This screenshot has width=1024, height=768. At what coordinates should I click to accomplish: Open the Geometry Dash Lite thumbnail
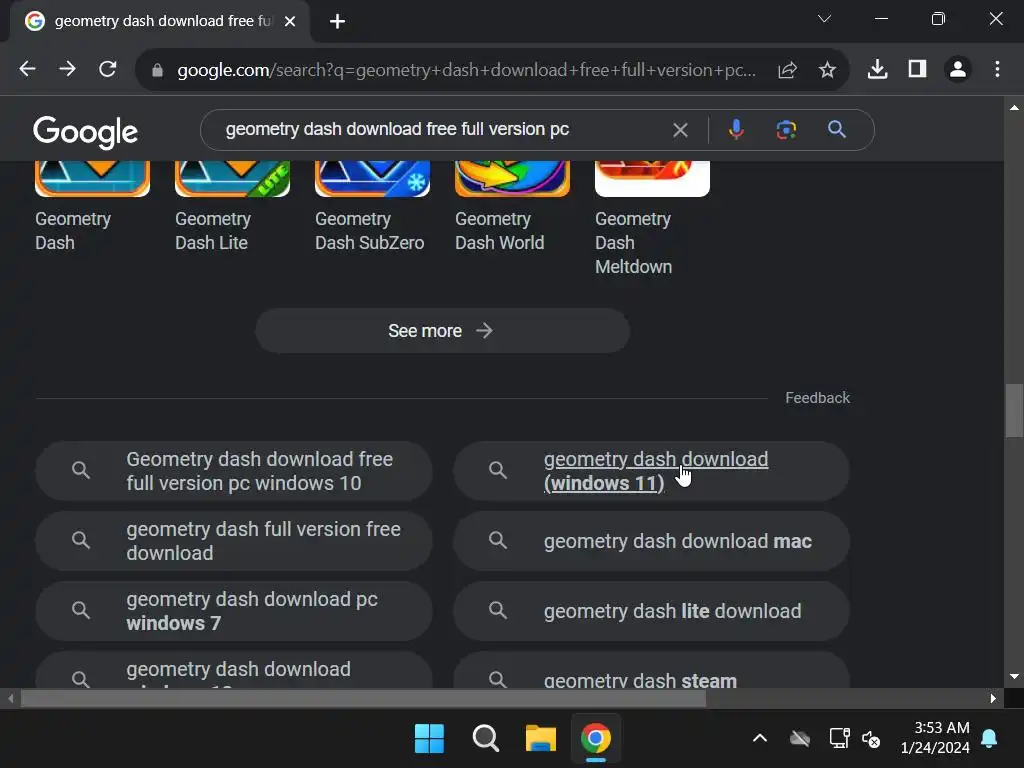coord(232,178)
